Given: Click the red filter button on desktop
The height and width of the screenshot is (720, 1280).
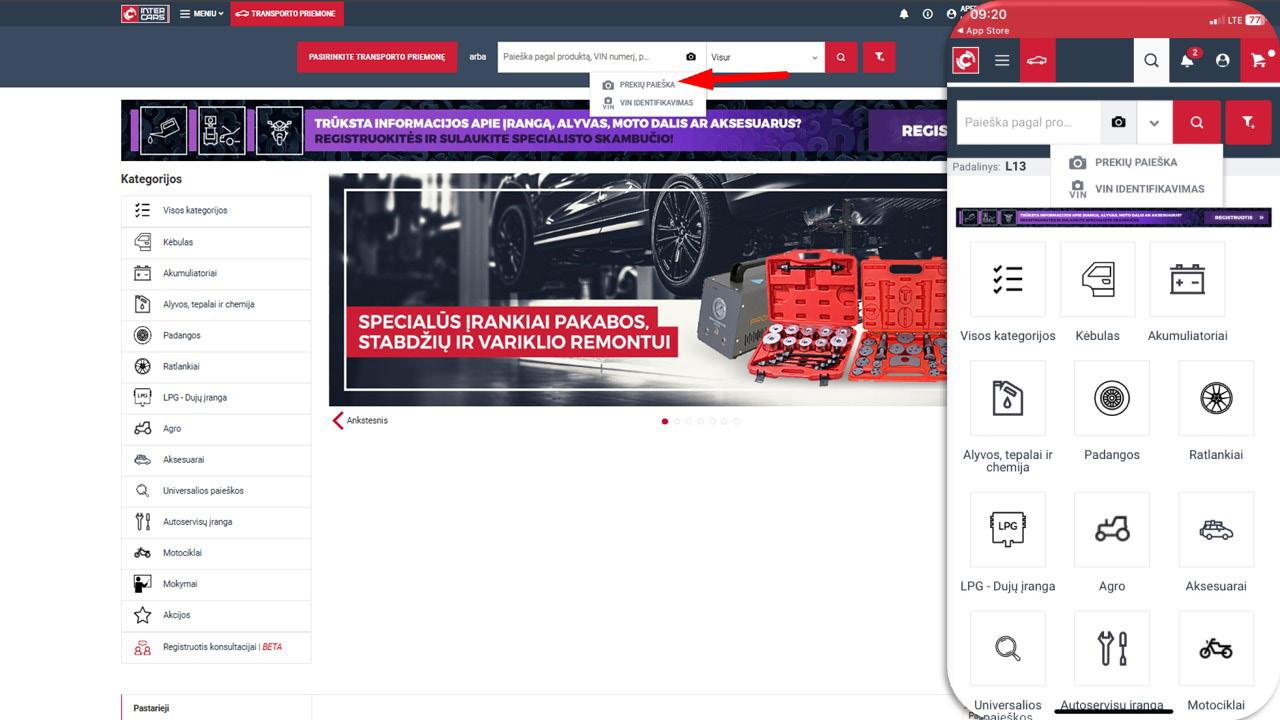Looking at the screenshot, I should coord(879,57).
